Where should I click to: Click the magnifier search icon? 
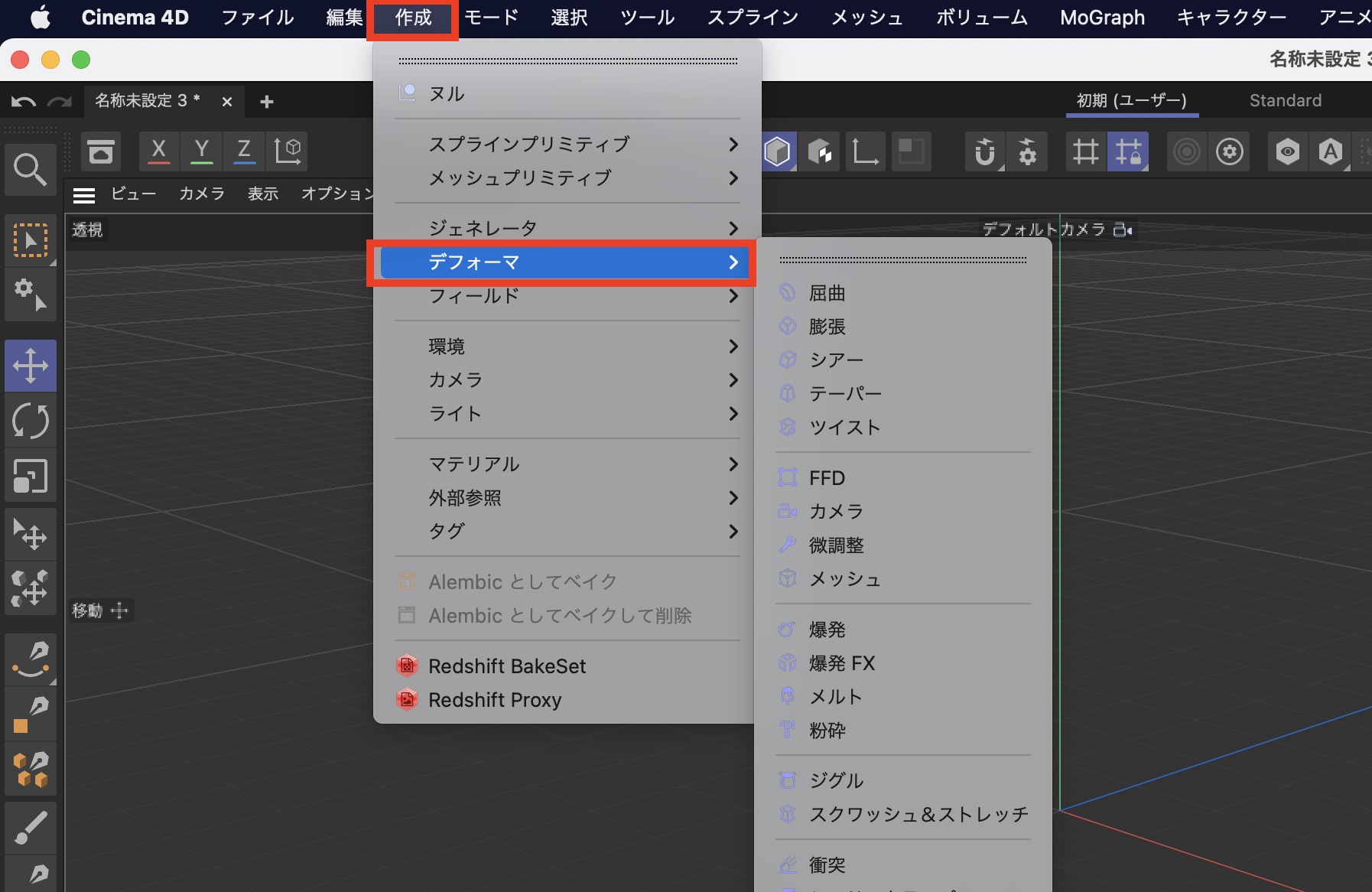click(x=31, y=169)
